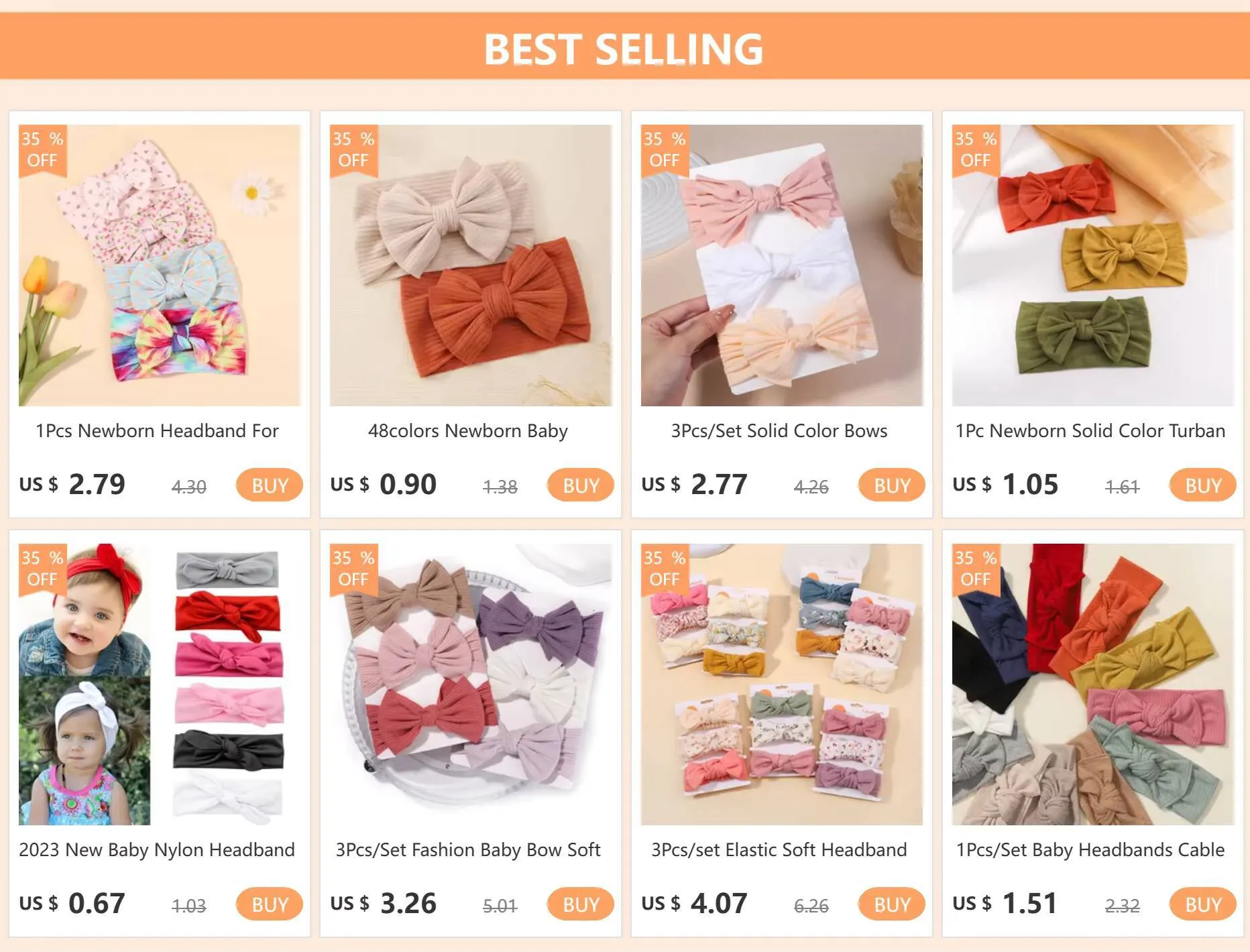This screenshot has height=952, width=1250.
Task: Open the red, mustard, green turban image
Action: (x=1093, y=265)
